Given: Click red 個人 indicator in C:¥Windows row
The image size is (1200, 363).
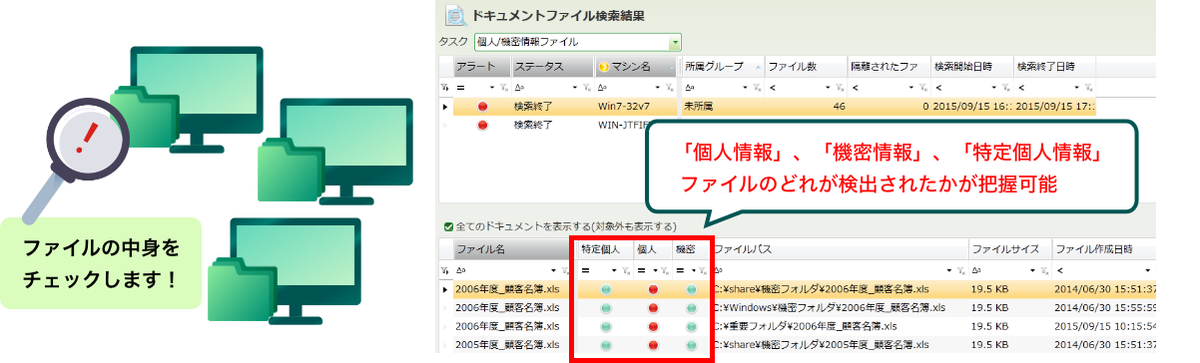Looking at the screenshot, I should tap(653, 309).
